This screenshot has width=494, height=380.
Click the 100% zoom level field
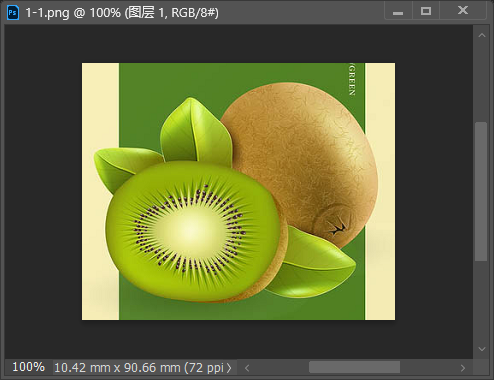tap(29, 367)
